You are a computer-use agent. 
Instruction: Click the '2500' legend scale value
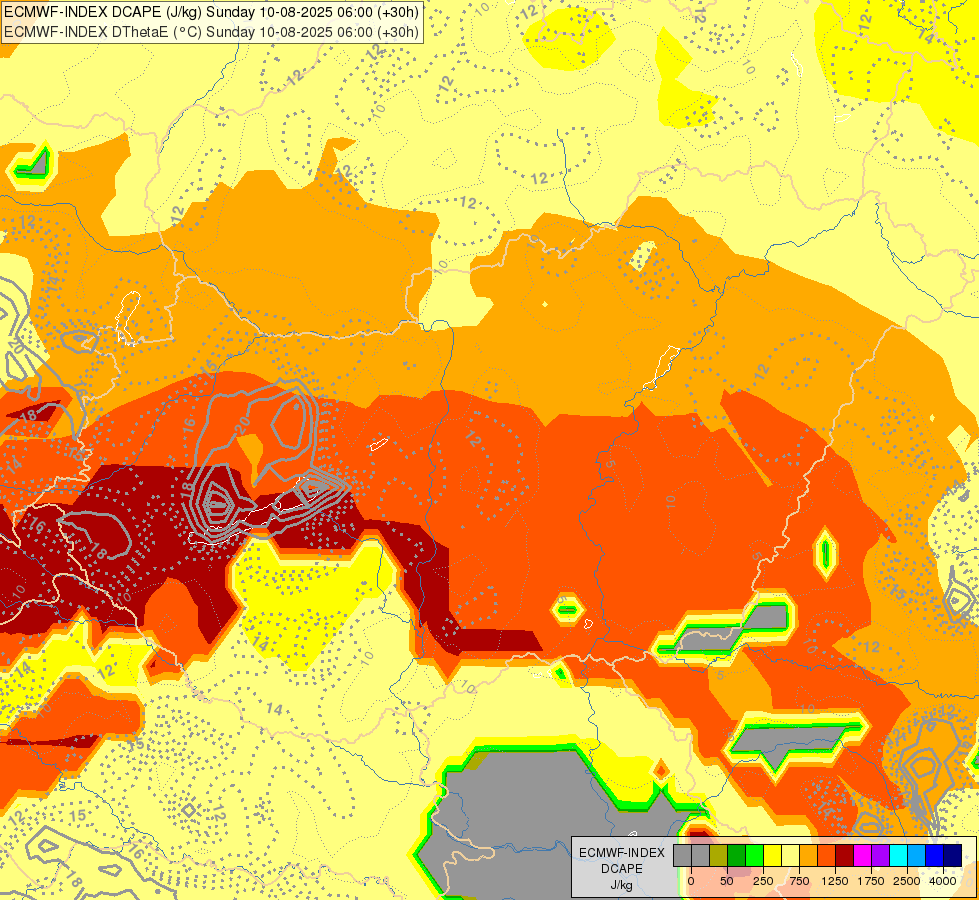click(907, 881)
